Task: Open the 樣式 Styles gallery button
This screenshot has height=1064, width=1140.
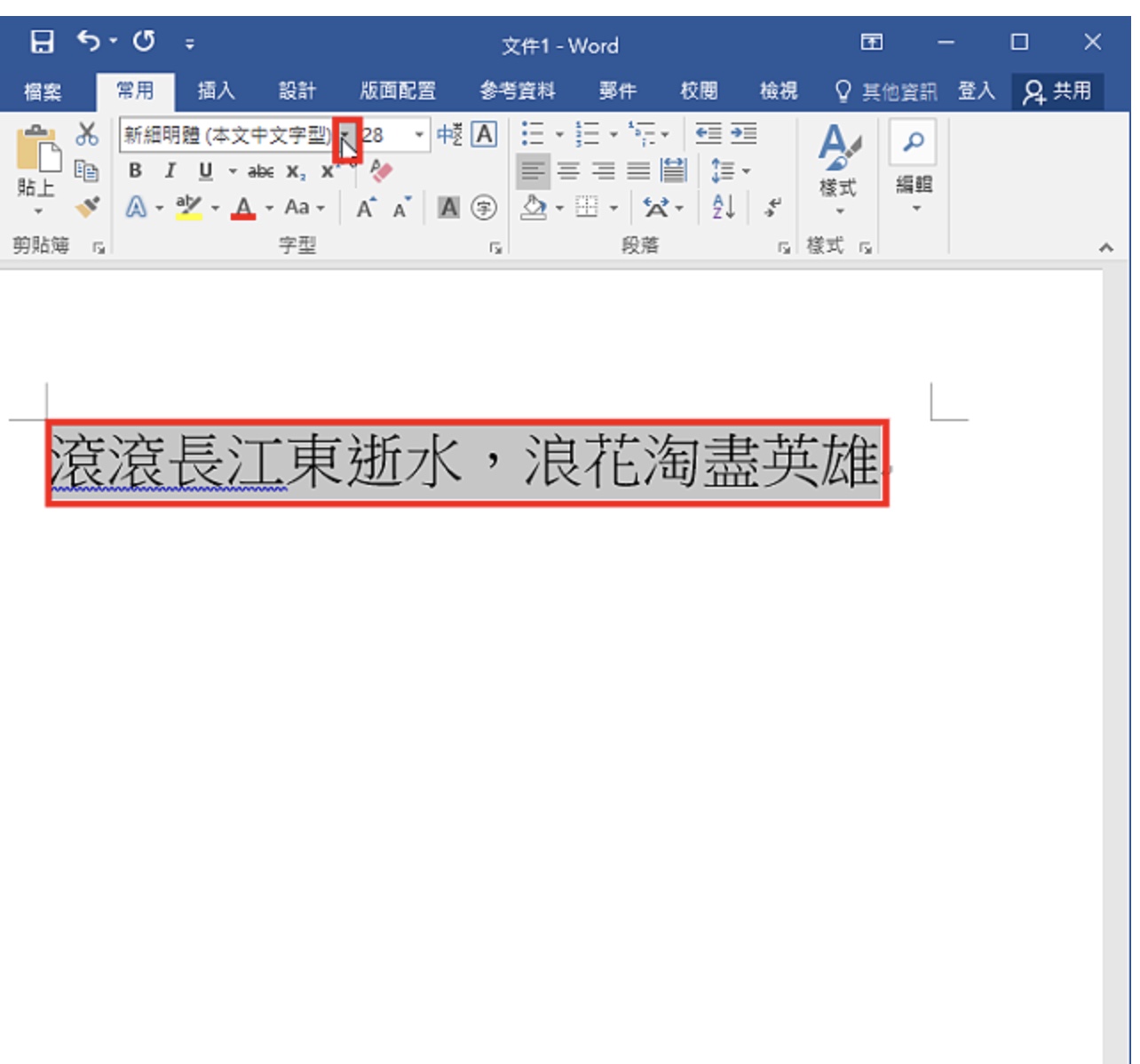Action: click(838, 170)
